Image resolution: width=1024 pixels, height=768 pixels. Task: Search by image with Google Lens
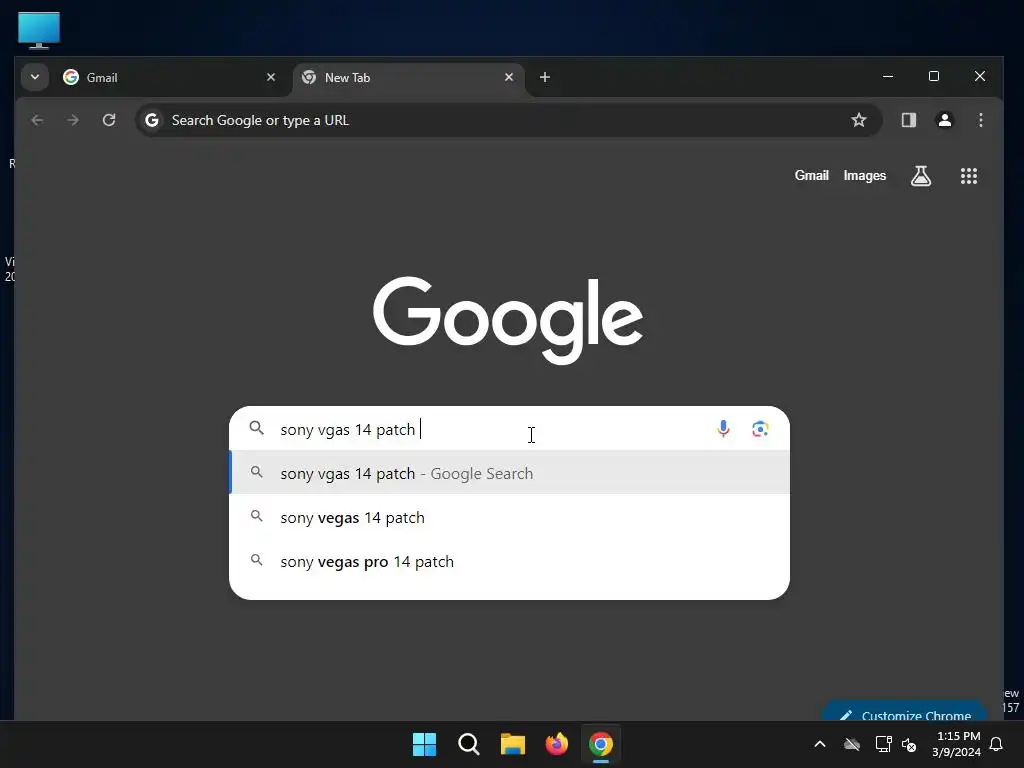coord(760,429)
